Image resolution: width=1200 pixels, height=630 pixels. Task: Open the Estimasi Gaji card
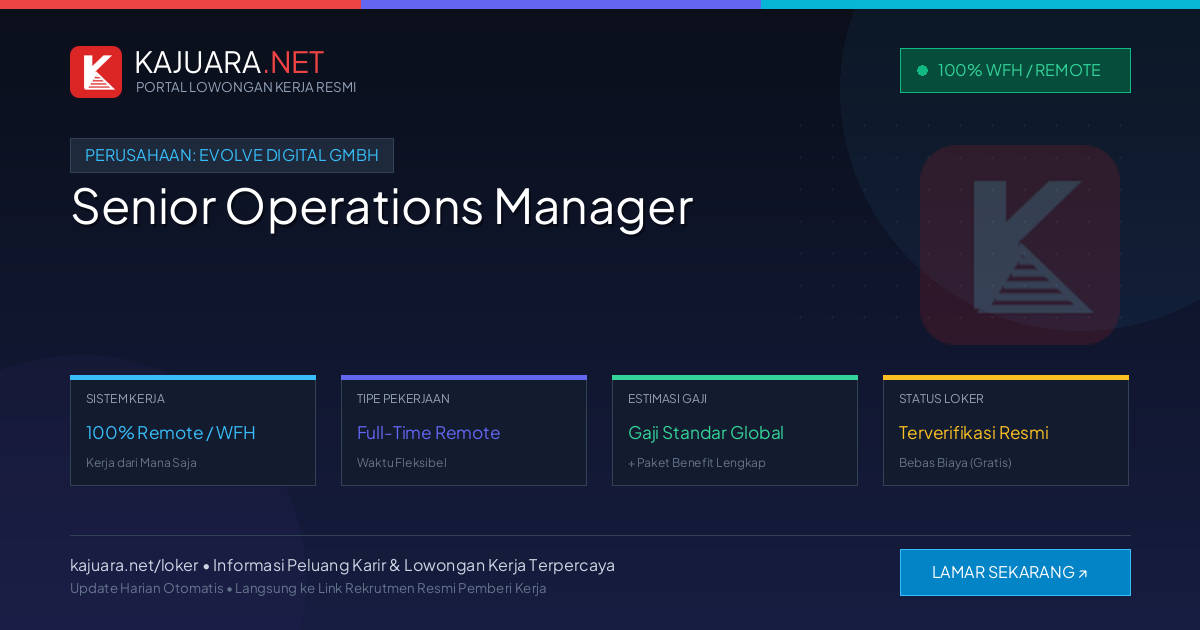coord(735,431)
